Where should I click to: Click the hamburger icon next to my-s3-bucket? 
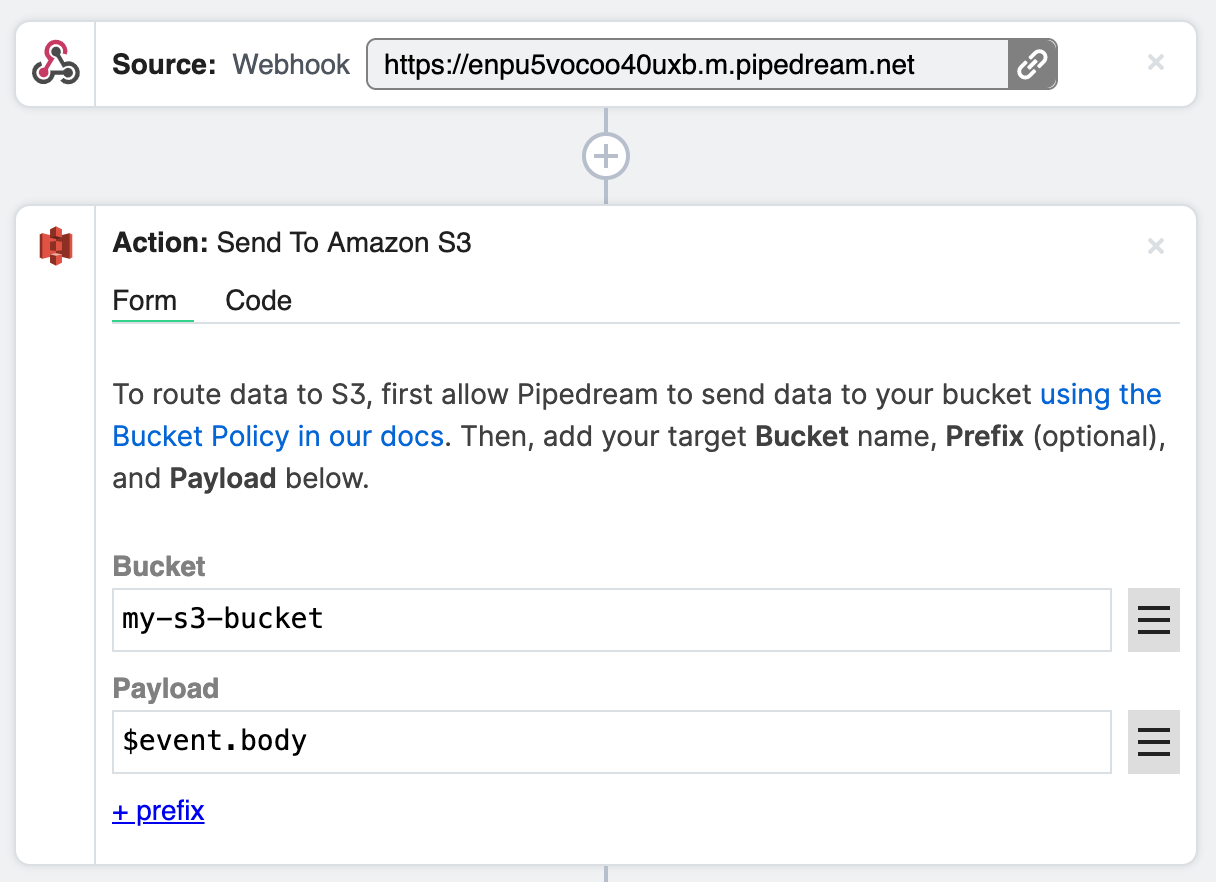coord(1153,620)
